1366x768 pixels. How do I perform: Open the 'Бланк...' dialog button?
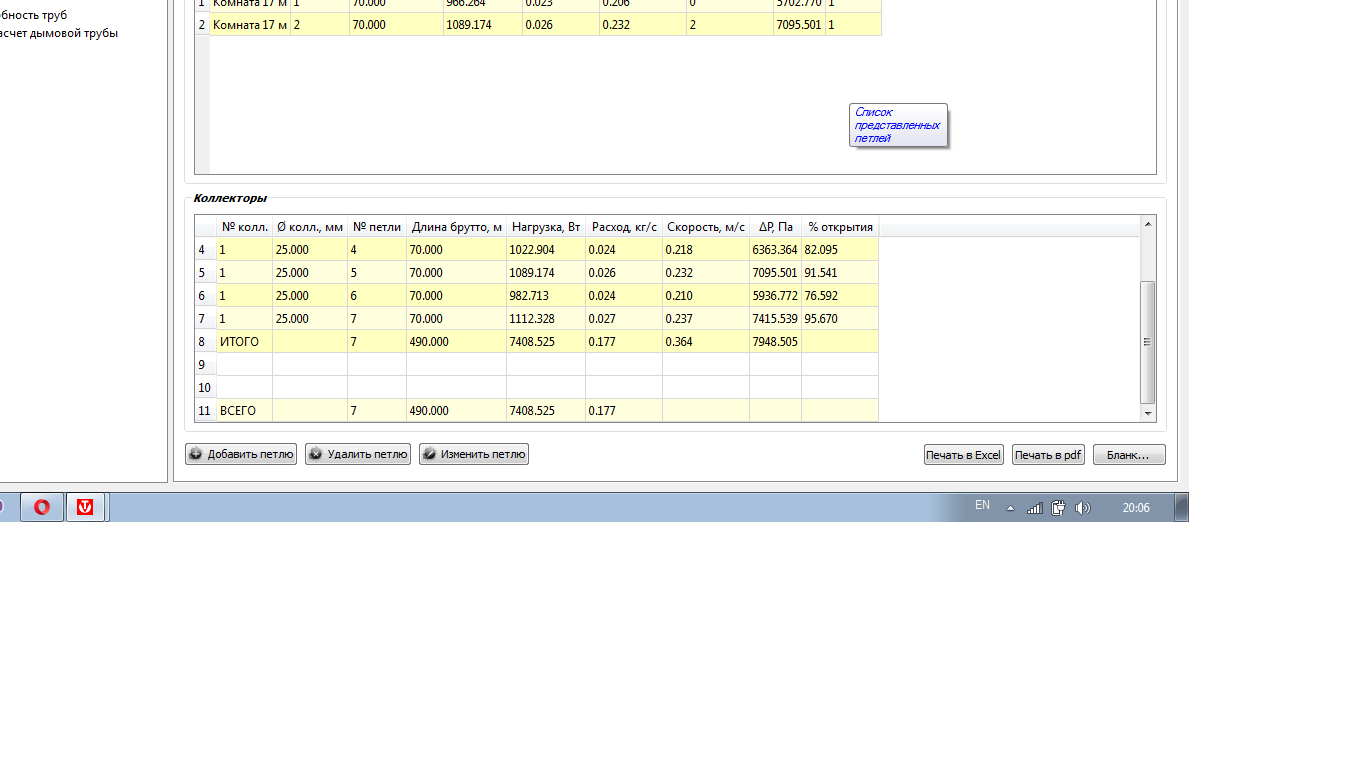(x=1128, y=455)
